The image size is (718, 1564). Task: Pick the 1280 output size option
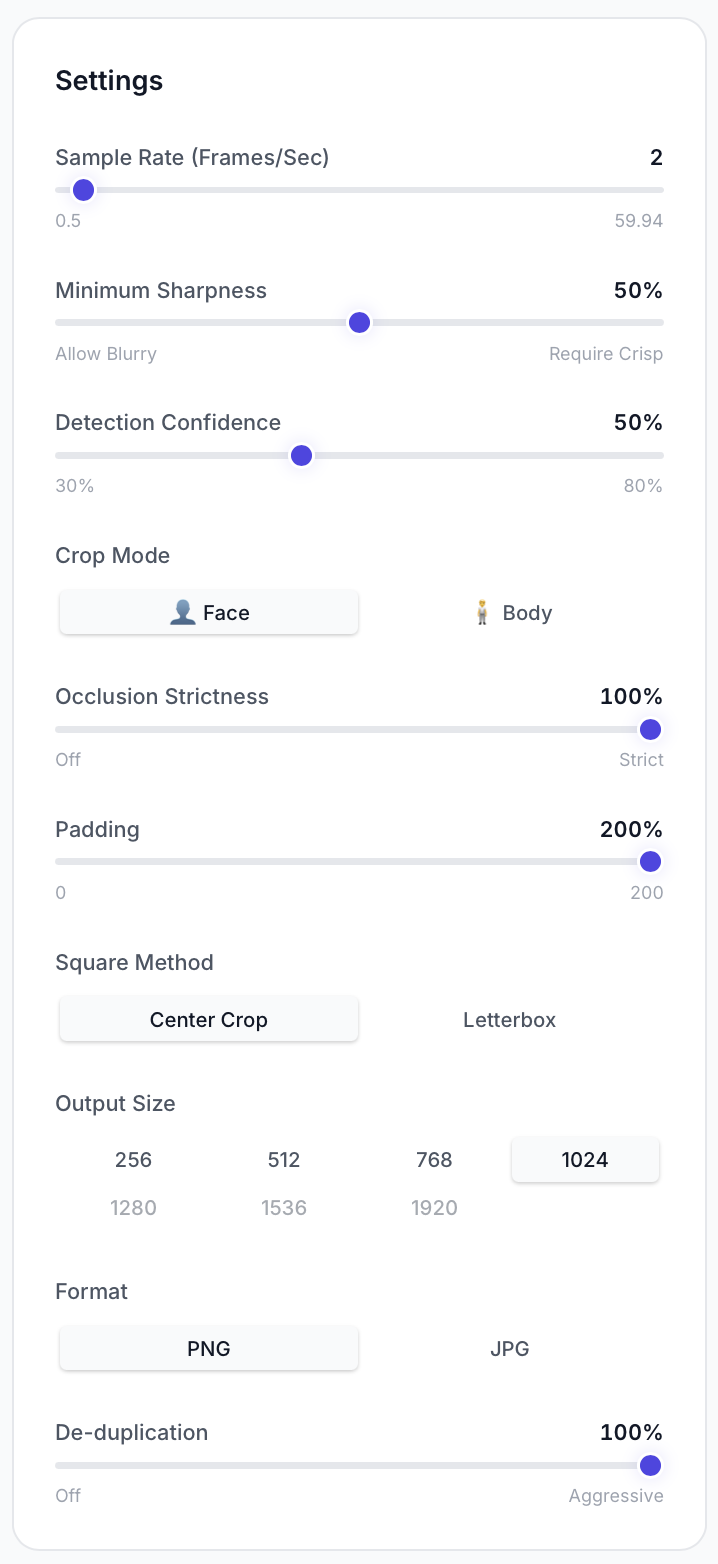[x=134, y=1208]
